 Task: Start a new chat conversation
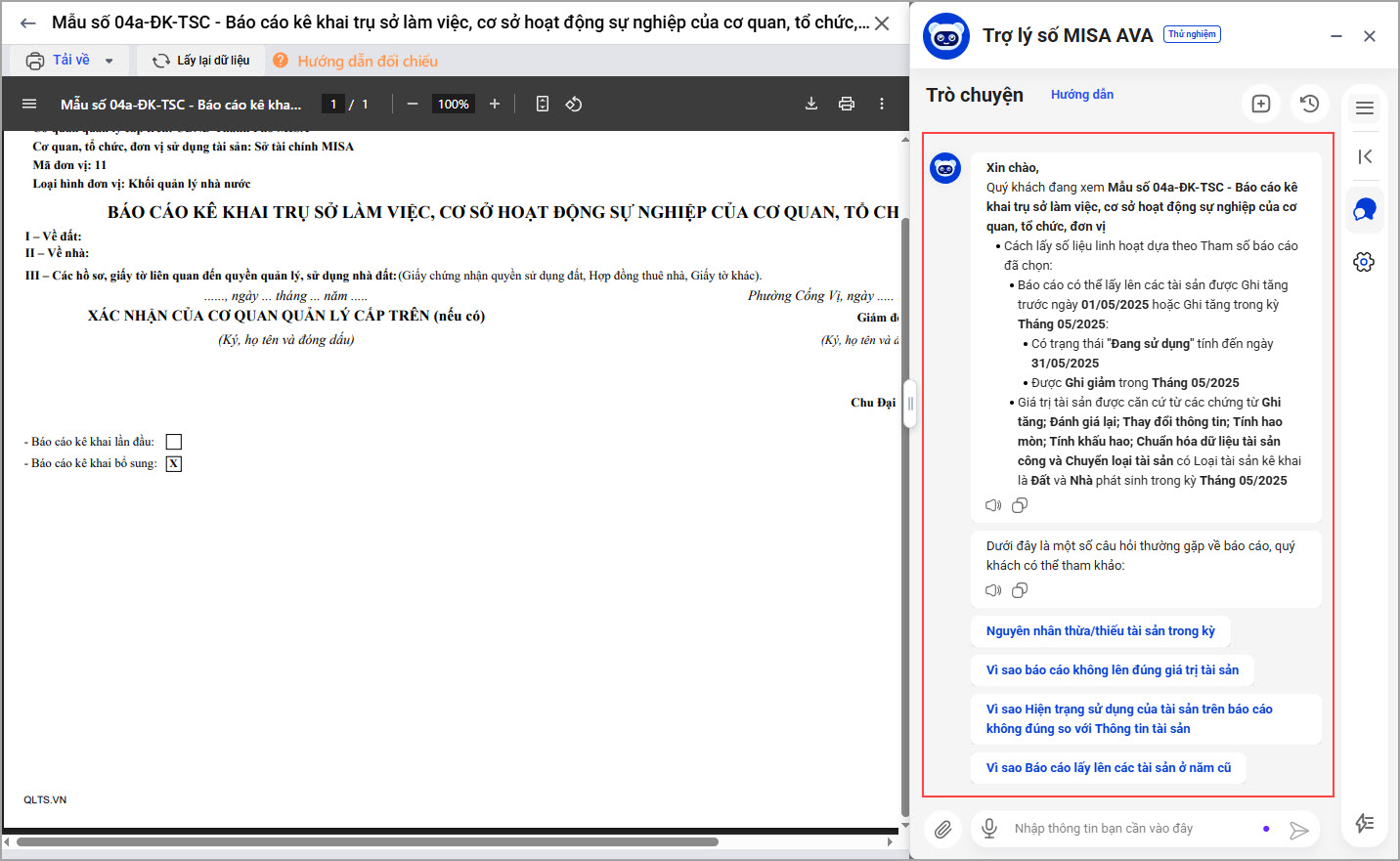coord(1261,104)
